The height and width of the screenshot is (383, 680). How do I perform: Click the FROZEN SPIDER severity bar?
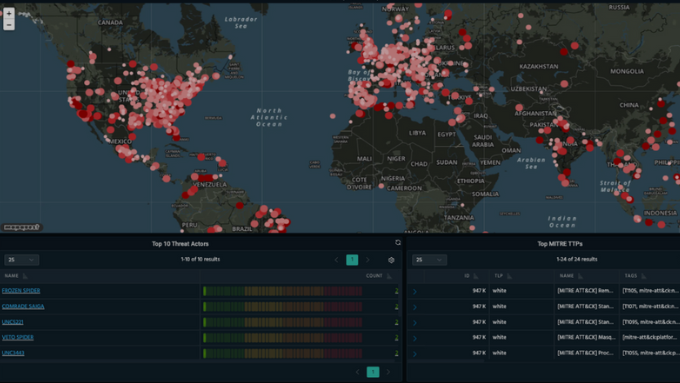(x=282, y=291)
